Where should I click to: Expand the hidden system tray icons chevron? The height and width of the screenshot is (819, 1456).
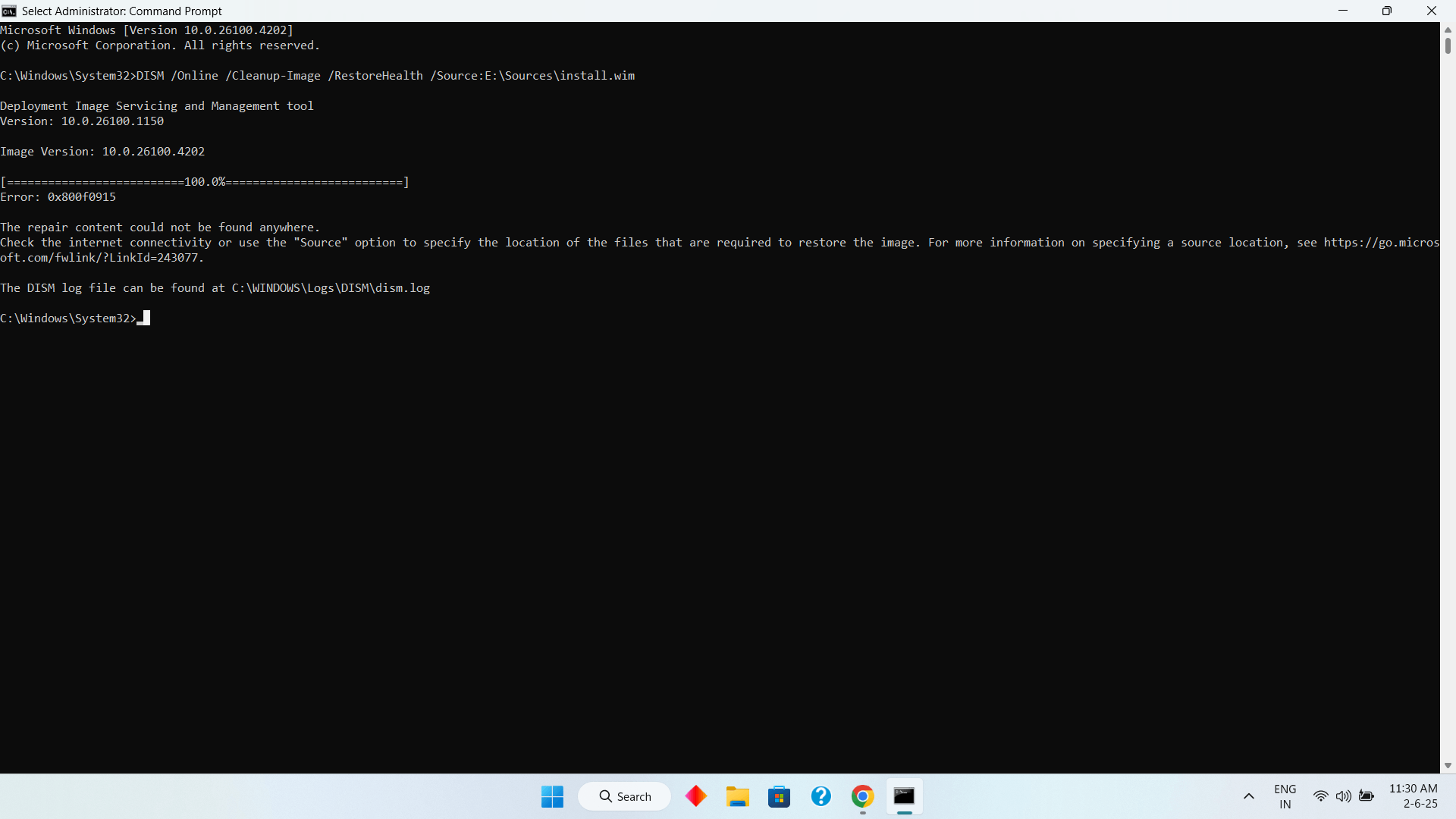click(1248, 796)
